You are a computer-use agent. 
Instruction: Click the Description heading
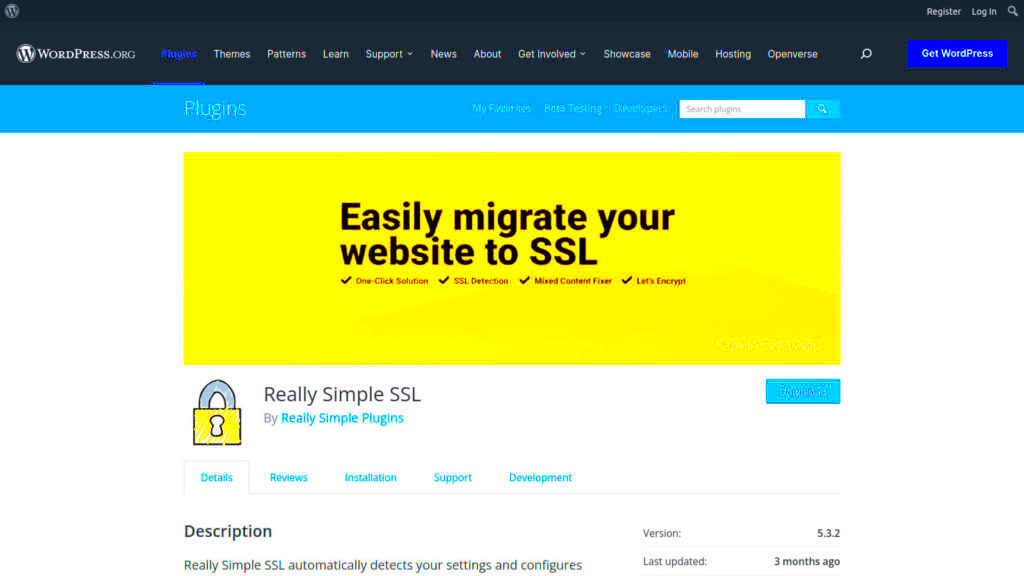coord(228,532)
